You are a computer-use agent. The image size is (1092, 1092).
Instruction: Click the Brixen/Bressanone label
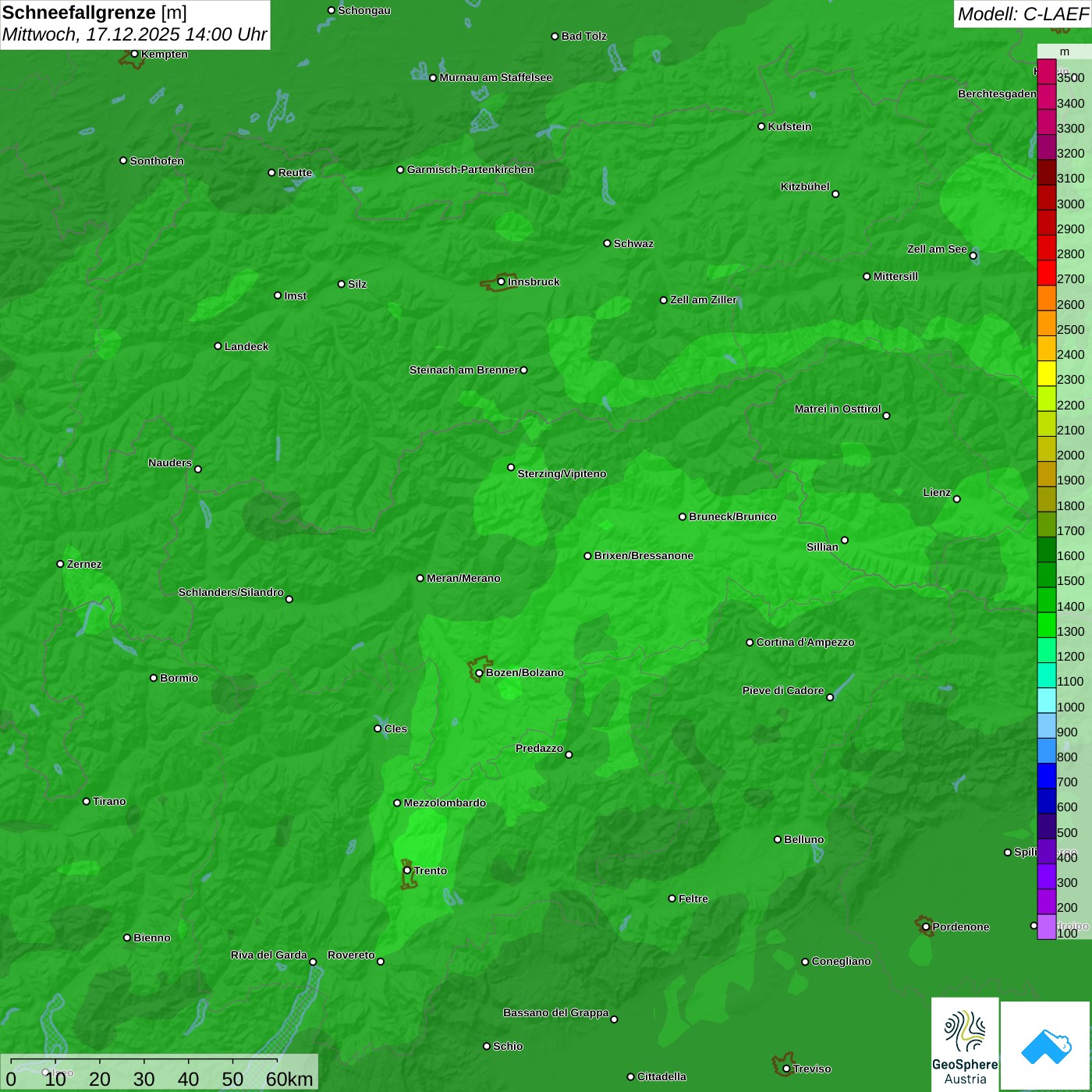(643, 555)
